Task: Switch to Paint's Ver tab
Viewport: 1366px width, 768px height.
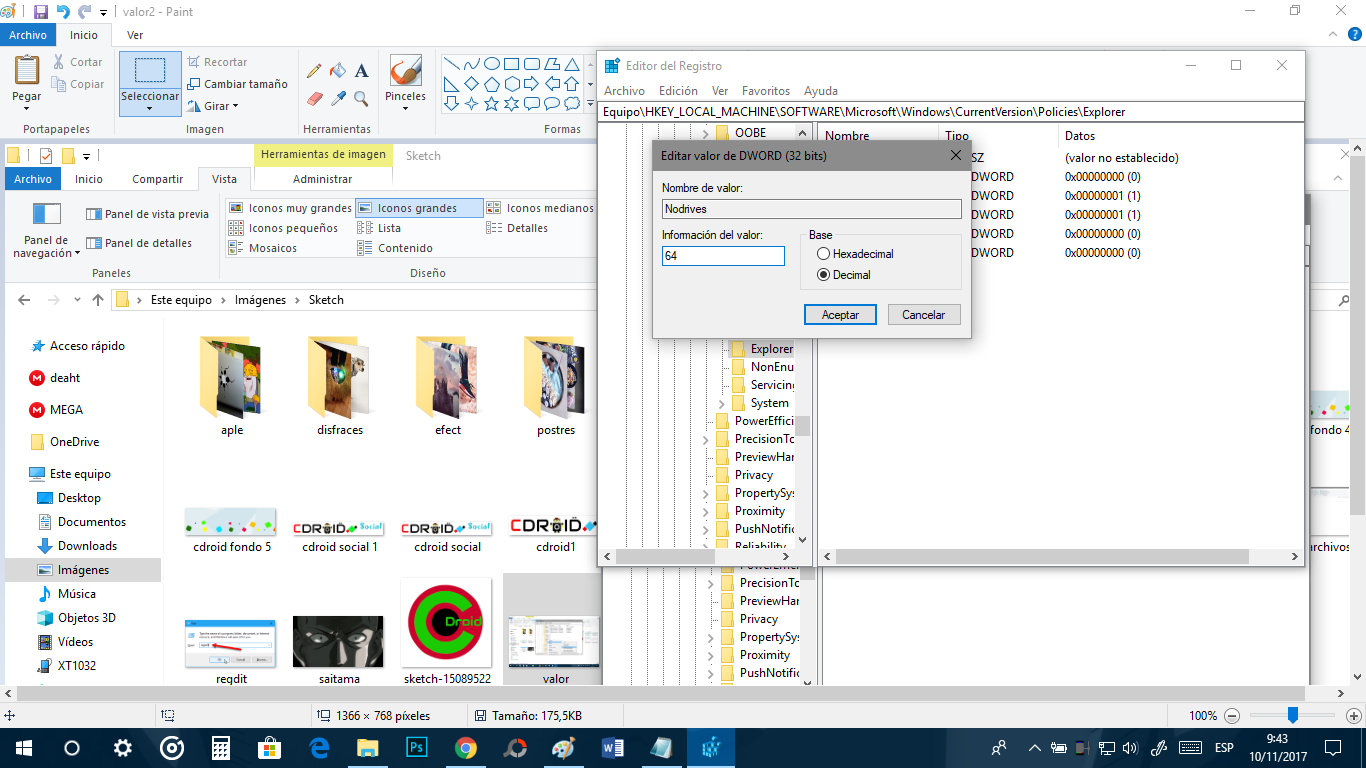Action: (135, 35)
